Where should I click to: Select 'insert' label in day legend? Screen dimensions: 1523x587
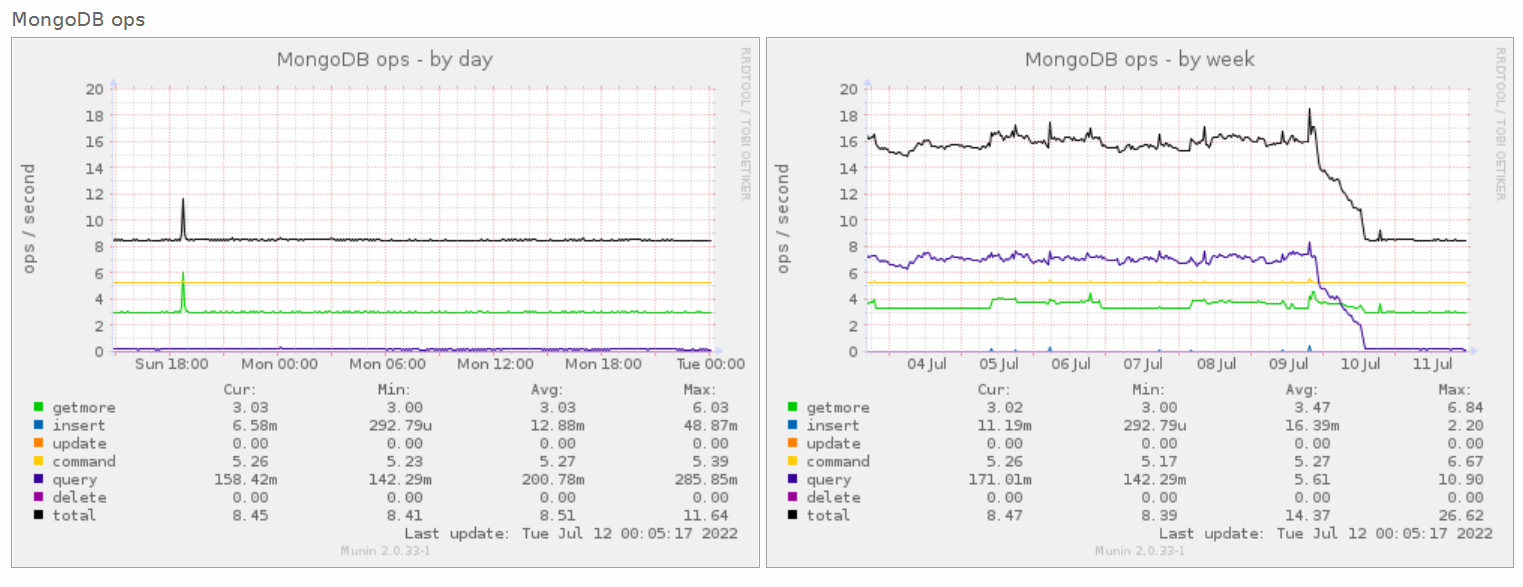79,426
